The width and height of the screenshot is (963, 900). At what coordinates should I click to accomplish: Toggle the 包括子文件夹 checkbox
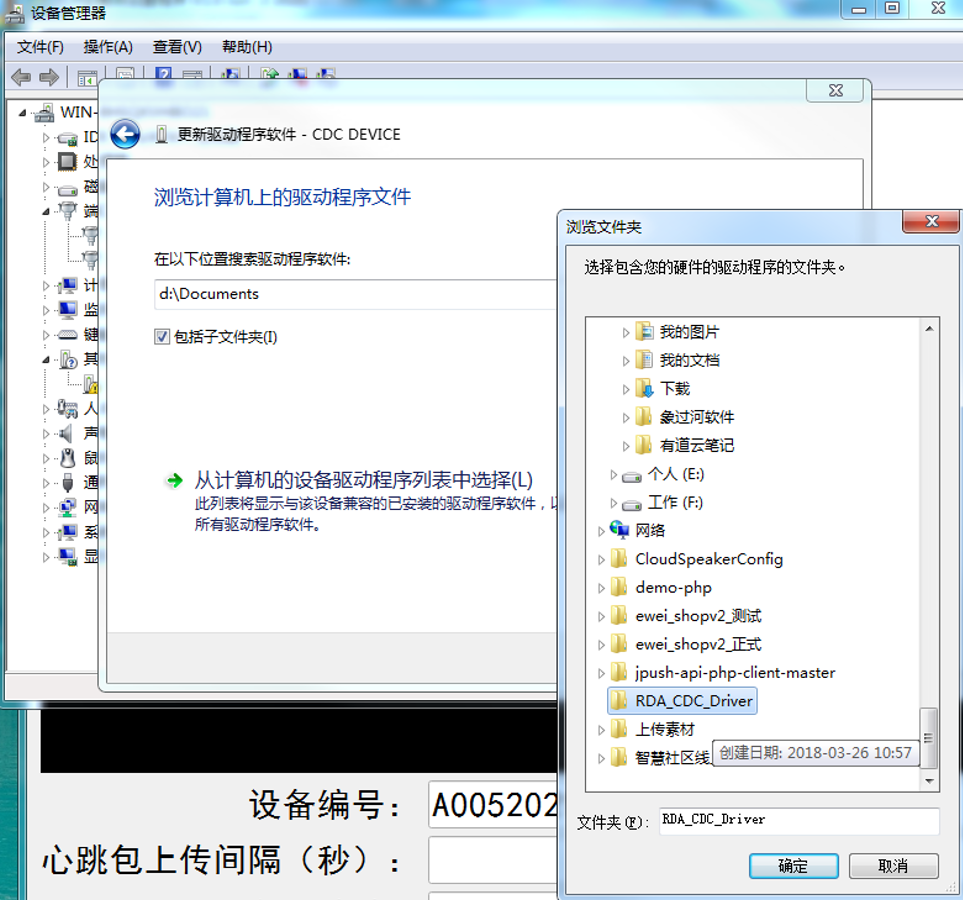click(x=162, y=338)
